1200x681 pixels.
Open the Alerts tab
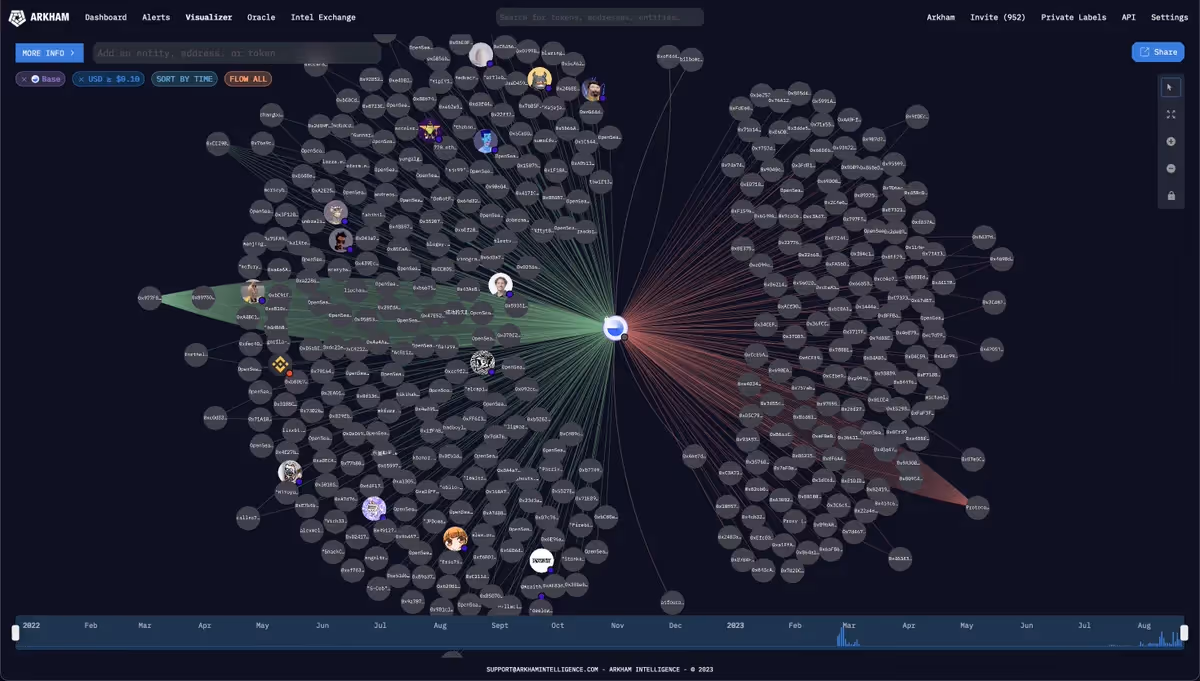pos(156,17)
